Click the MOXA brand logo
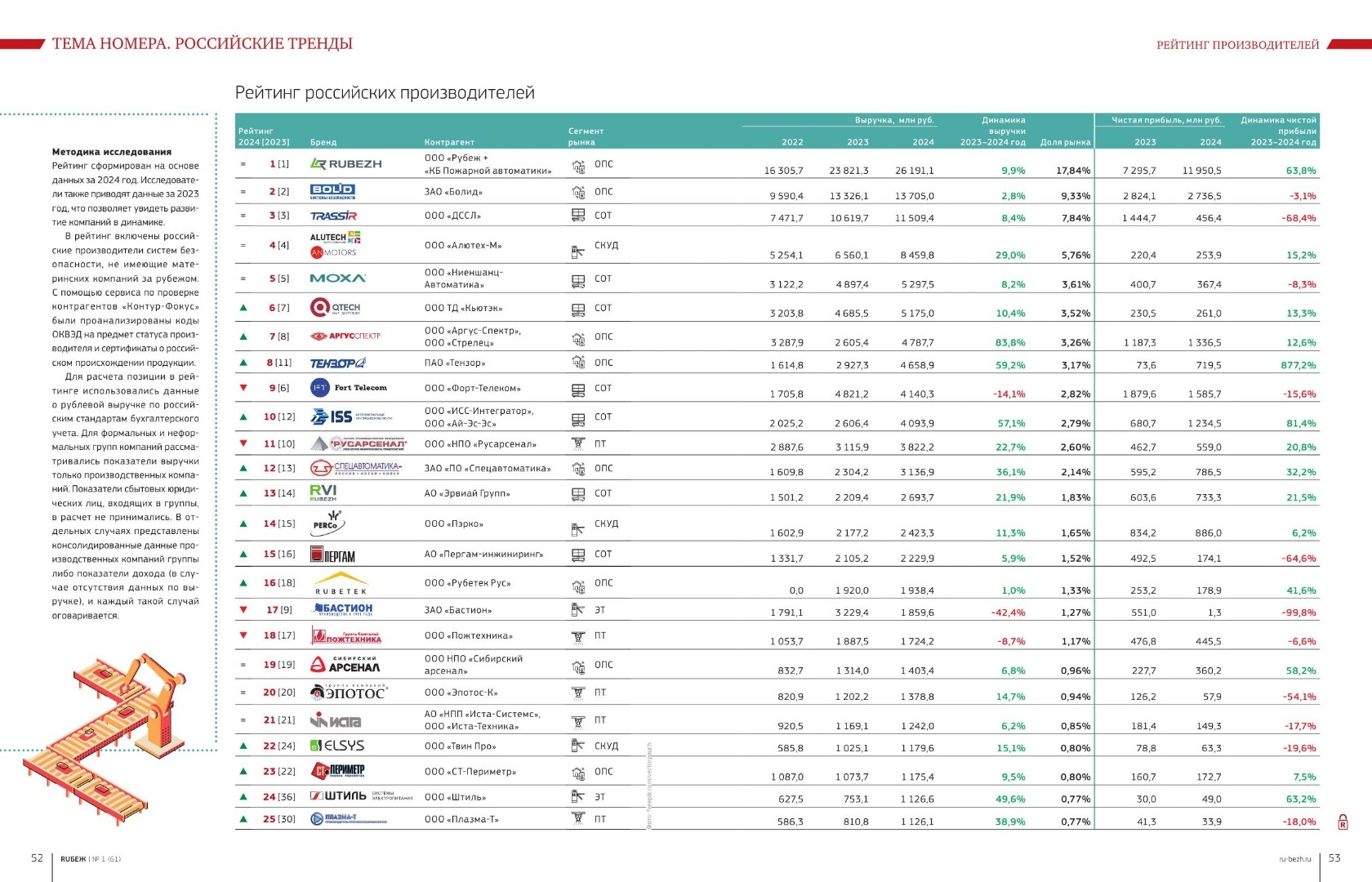 pos(338,278)
